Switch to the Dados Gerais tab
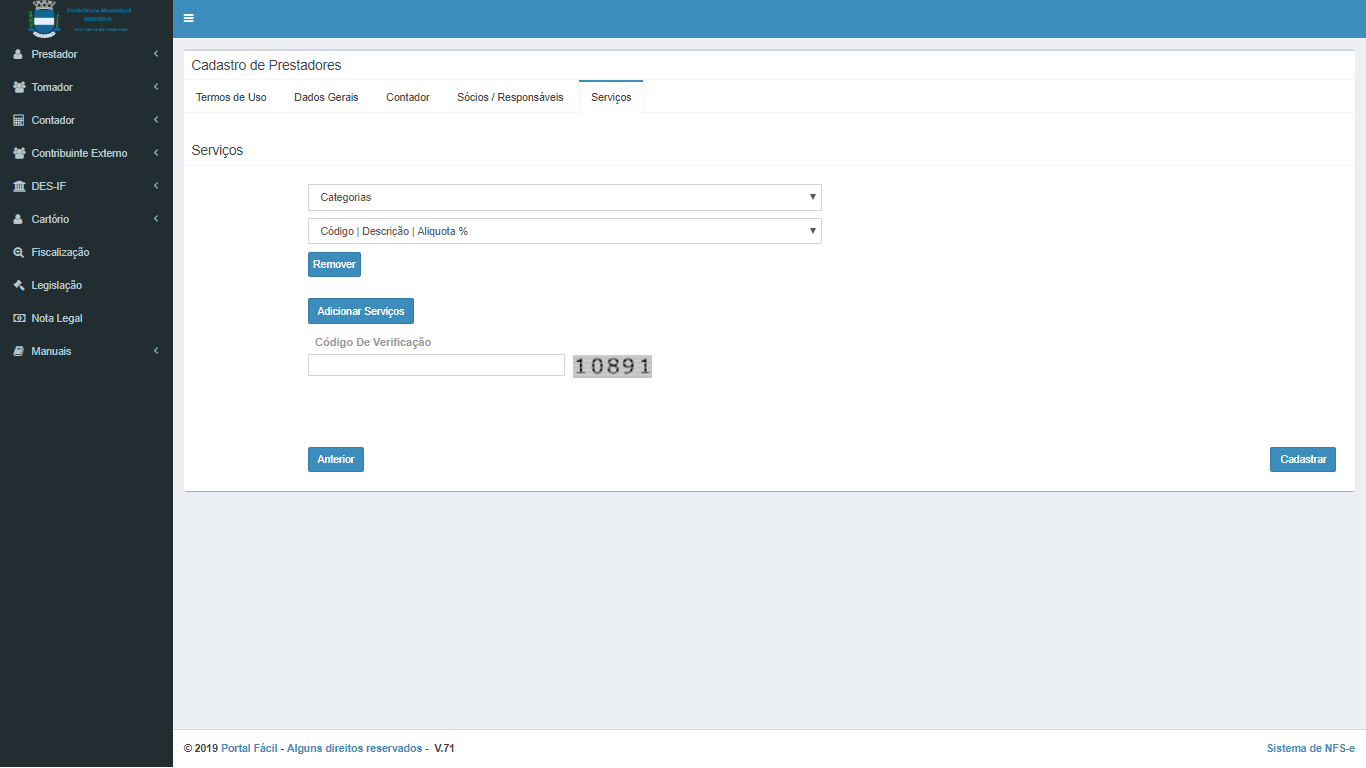The height and width of the screenshot is (768, 1366). [326, 97]
